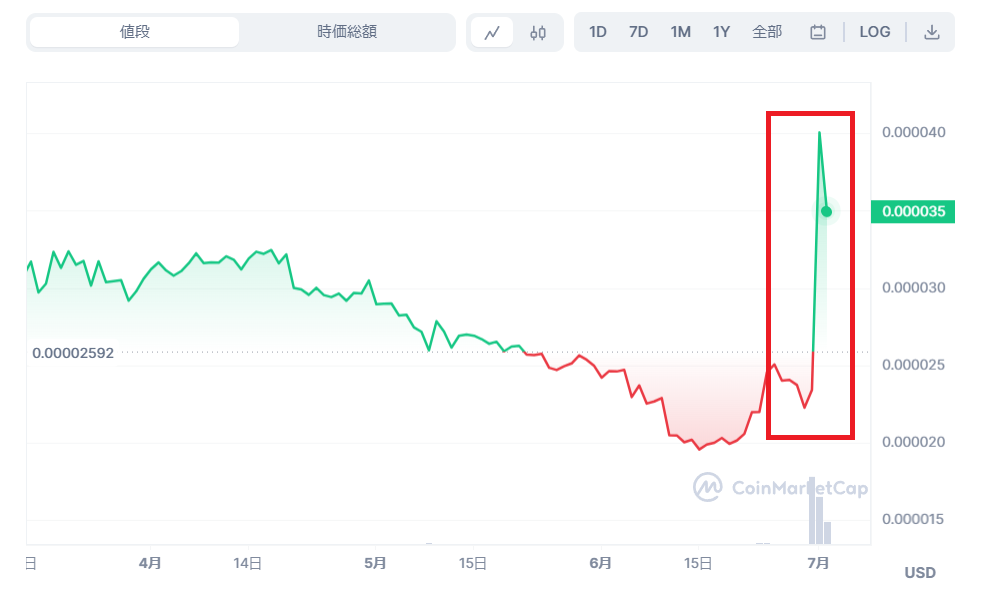
Task: Download the chart using the export icon
Action: (932, 32)
